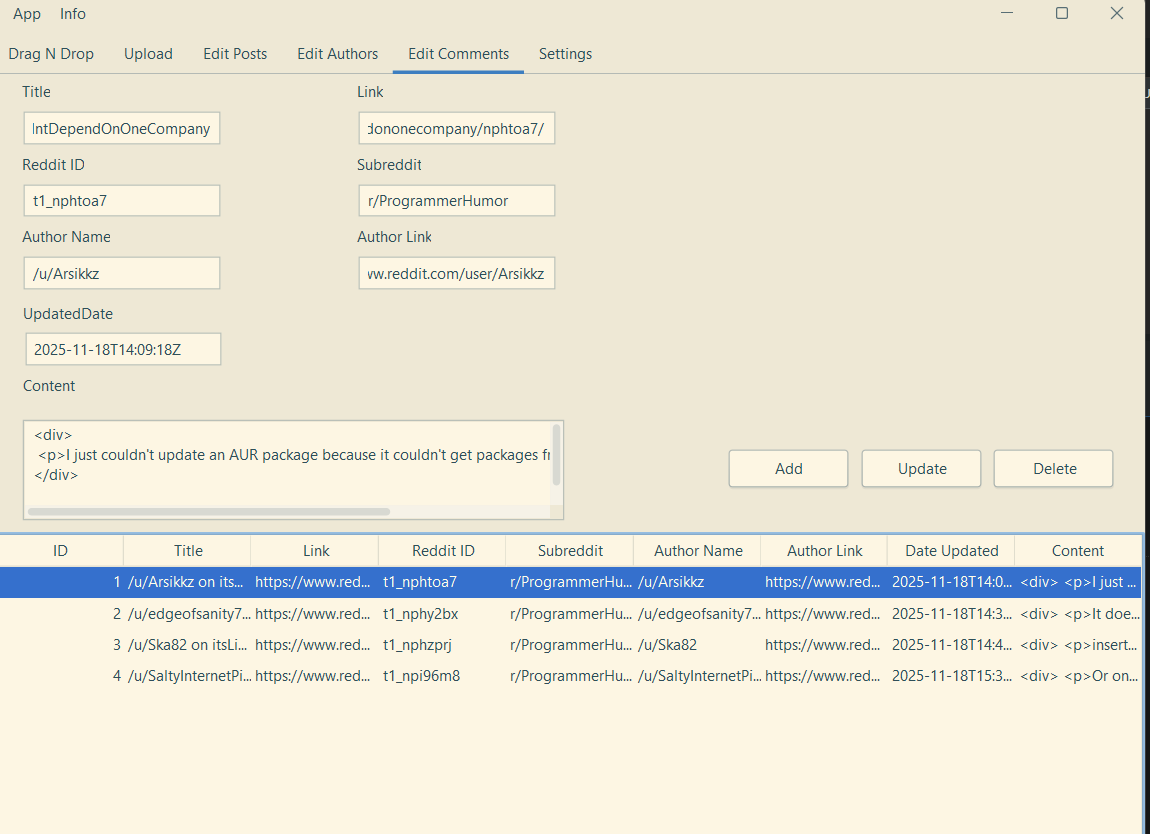Click the Content column header
Viewport: 1150px width, 834px height.
(1077, 551)
